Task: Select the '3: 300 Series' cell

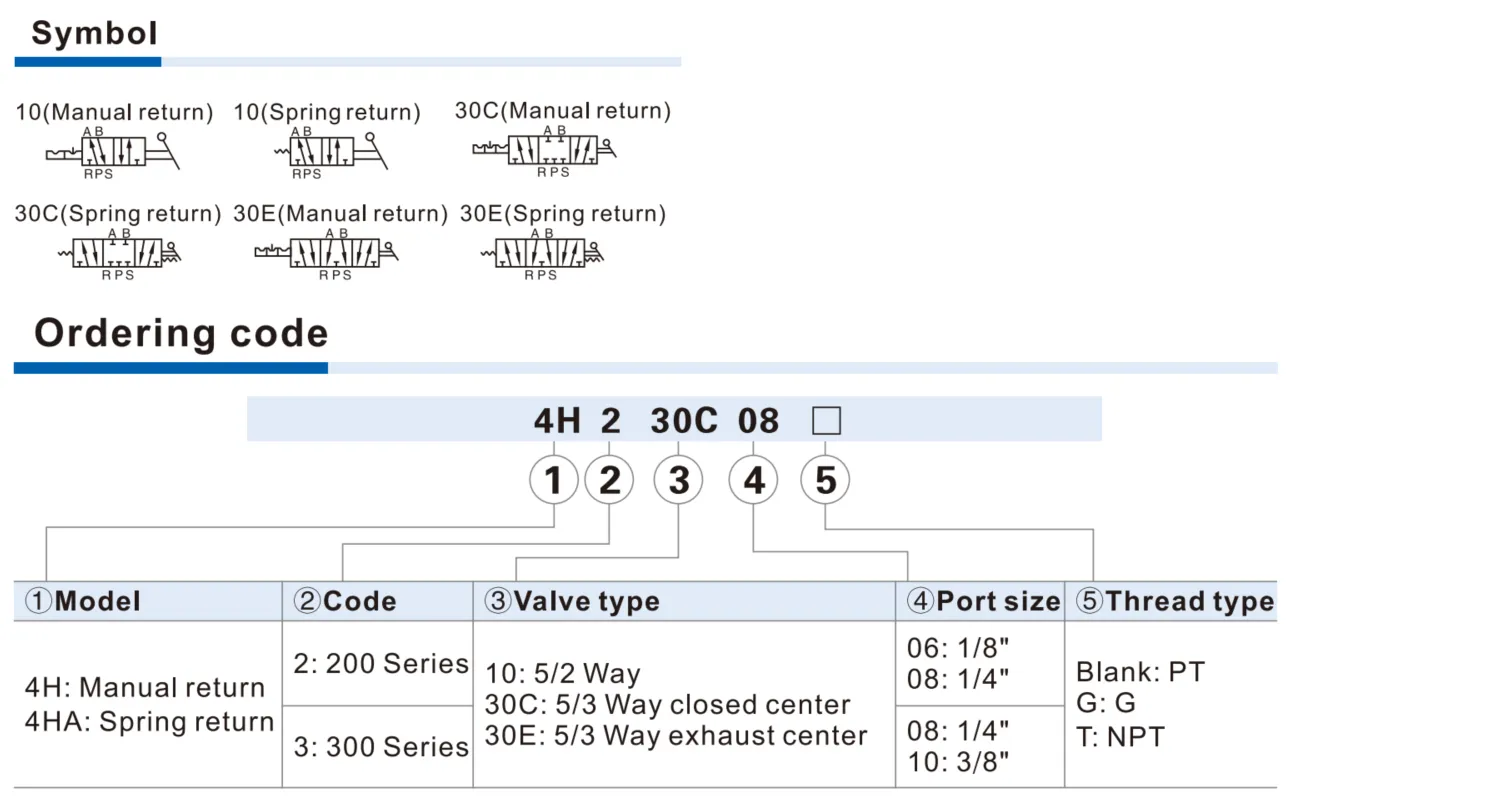Action: click(x=378, y=746)
